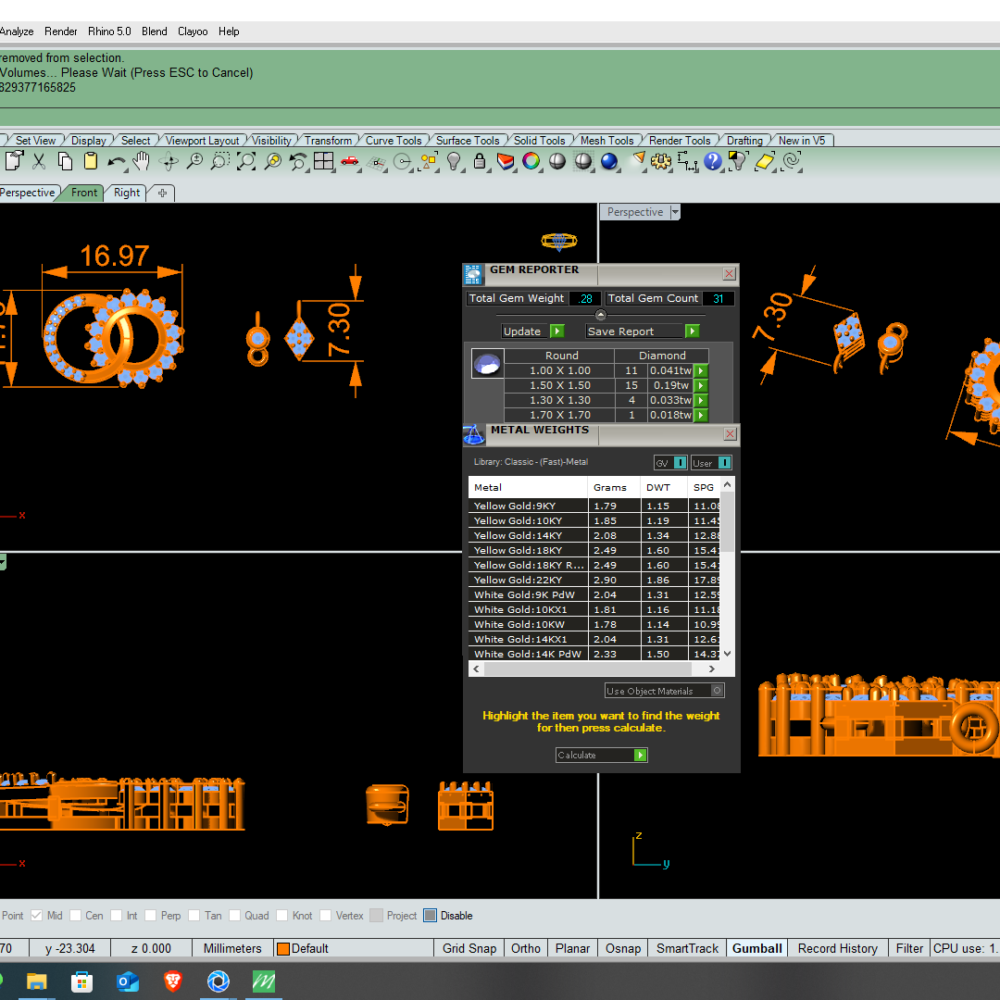Collapse the Gem Reporter panel arrow
The height and width of the screenshot is (1000, 1000).
coord(600,315)
